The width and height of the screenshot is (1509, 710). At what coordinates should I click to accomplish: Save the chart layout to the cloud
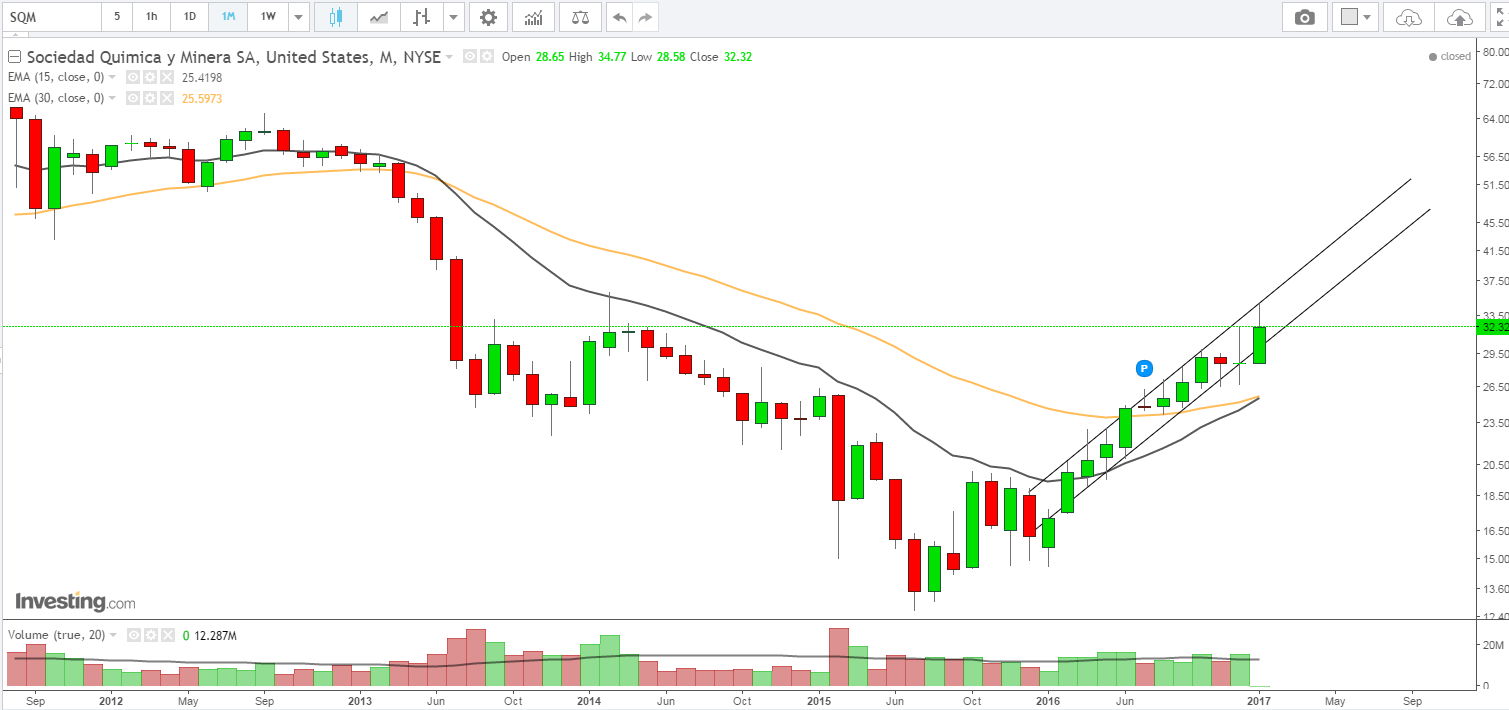tap(1460, 17)
